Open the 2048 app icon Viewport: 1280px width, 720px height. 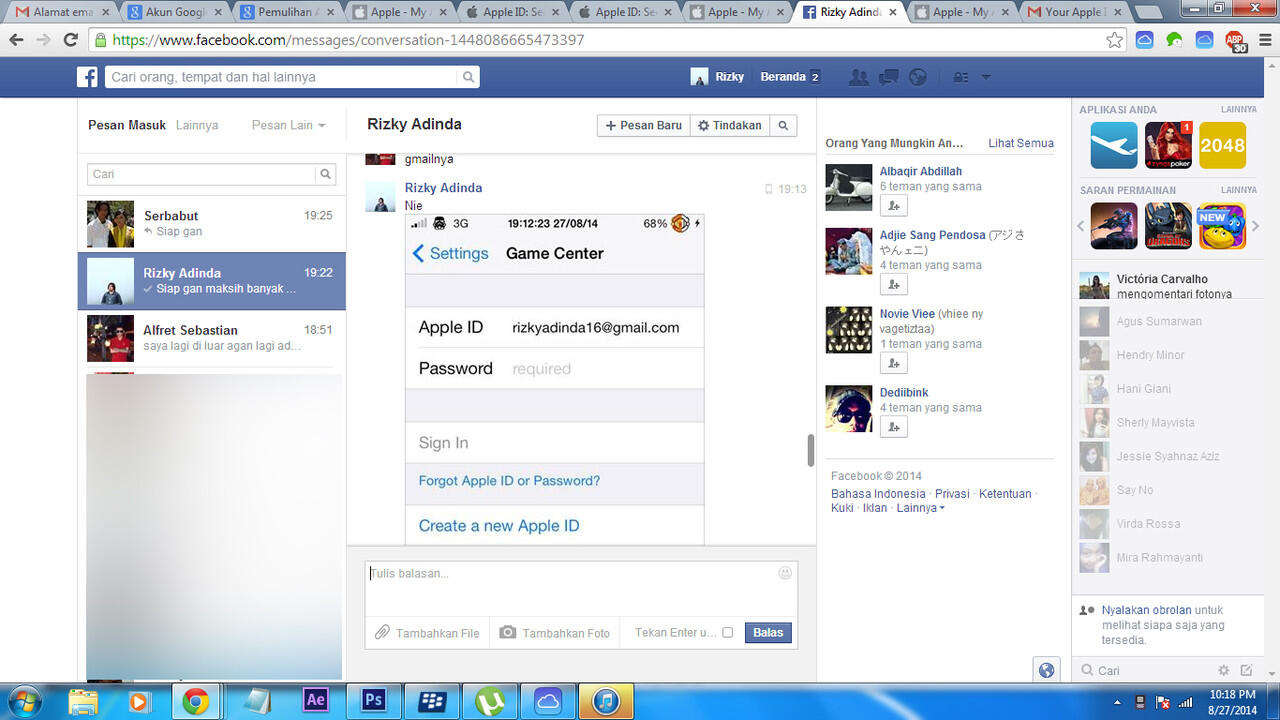click(1222, 145)
